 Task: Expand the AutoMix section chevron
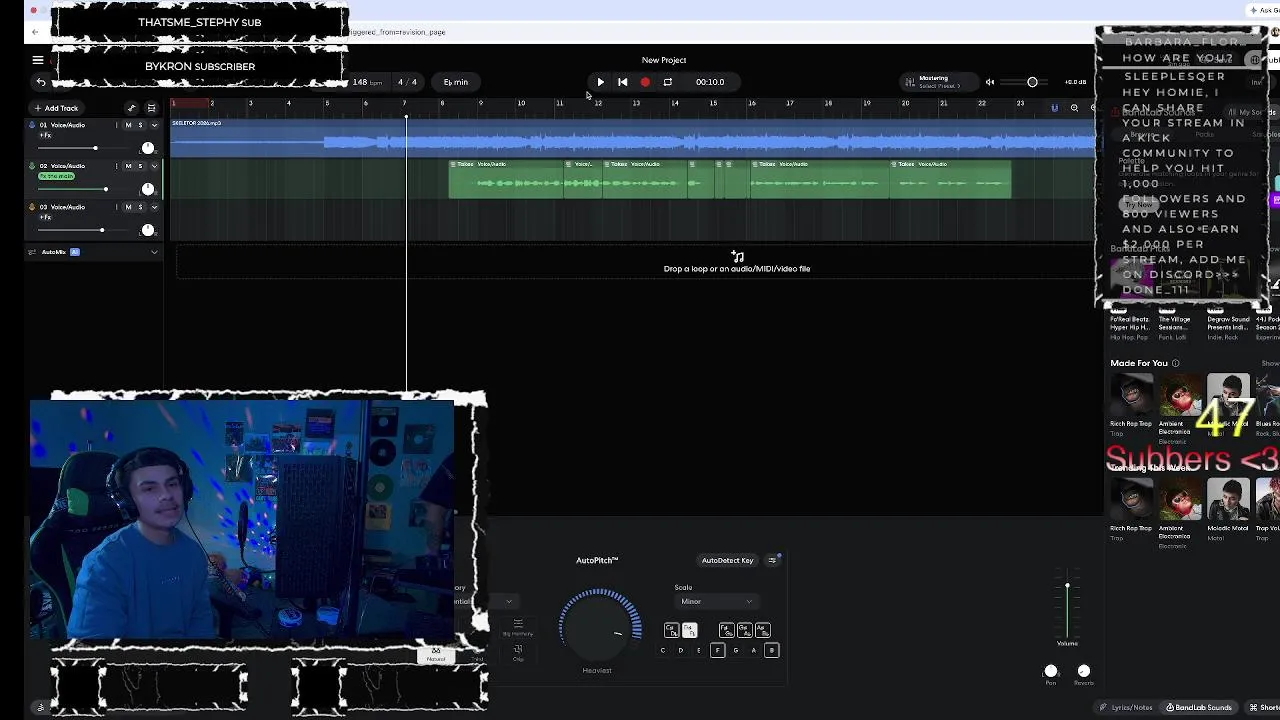154,252
